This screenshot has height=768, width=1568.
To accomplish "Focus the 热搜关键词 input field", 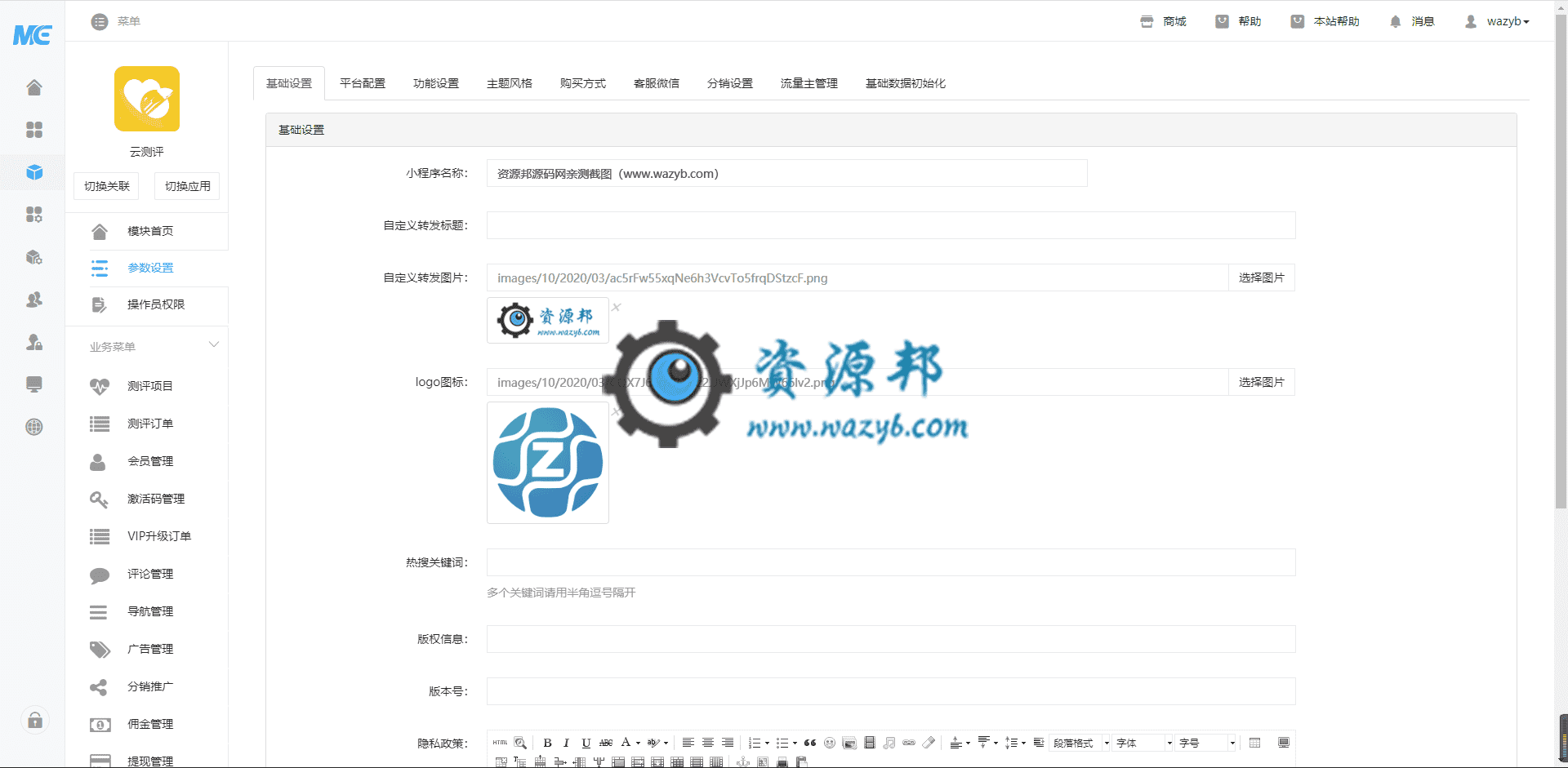I will point(891,562).
